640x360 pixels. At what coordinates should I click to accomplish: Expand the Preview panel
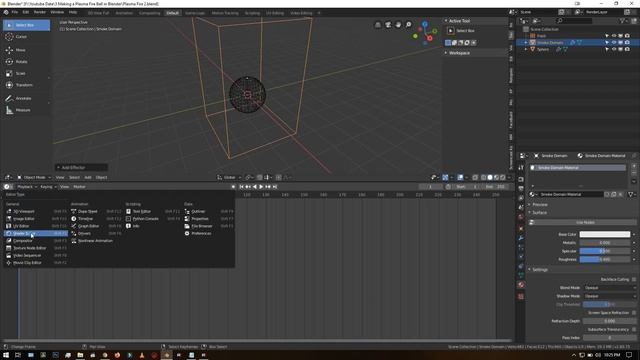pyautogui.click(x=540, y=205)
